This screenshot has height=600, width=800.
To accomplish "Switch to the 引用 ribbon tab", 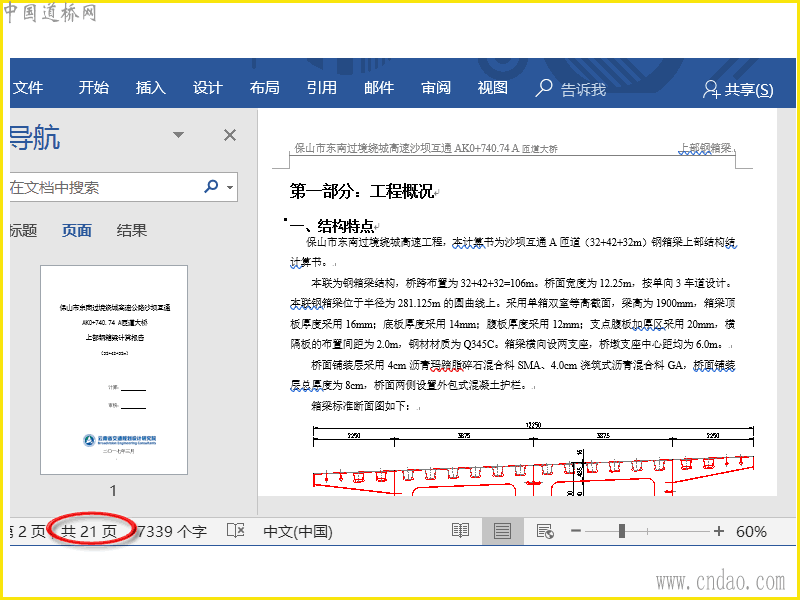I will (321, 88).
